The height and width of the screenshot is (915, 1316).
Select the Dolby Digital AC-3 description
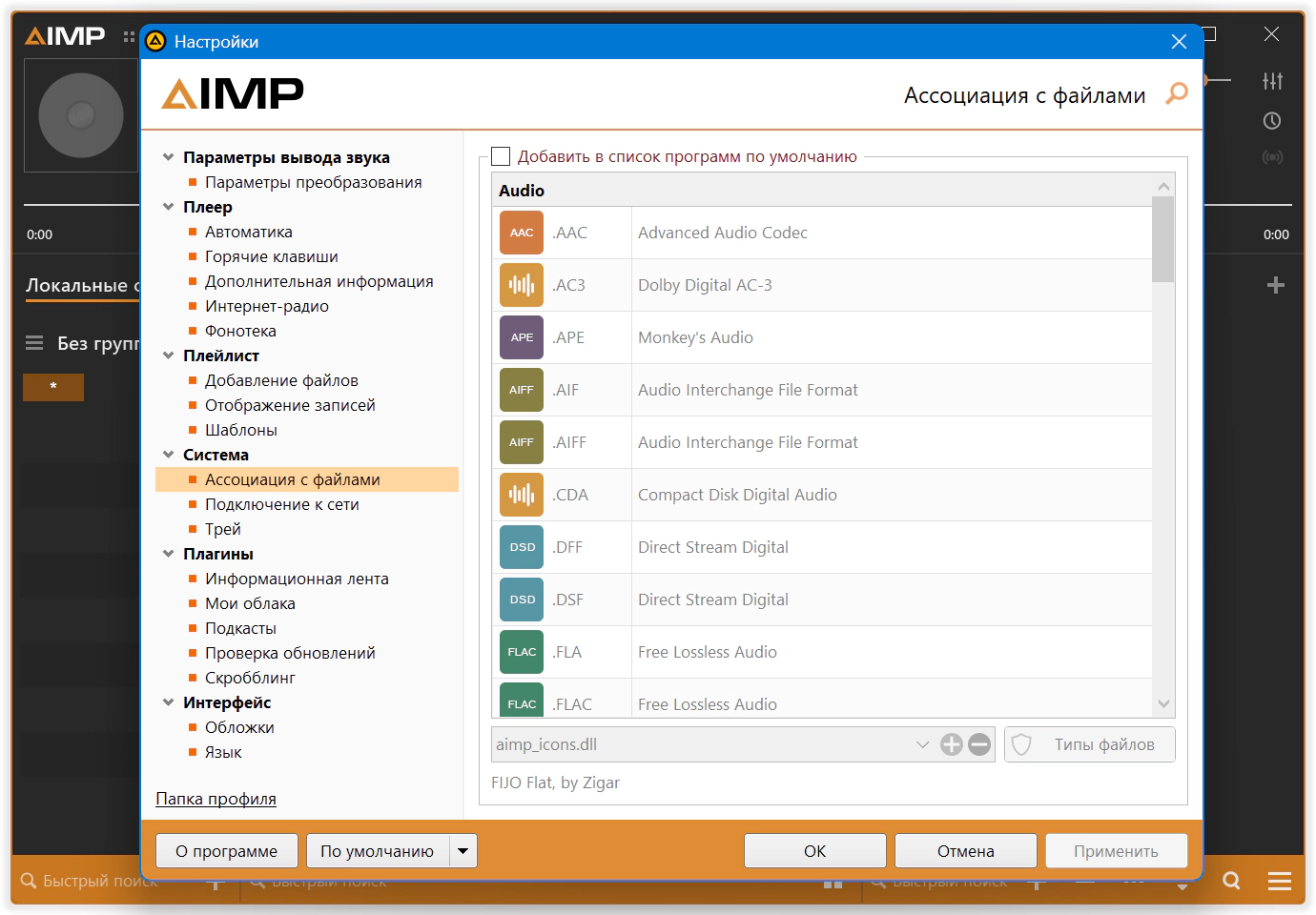point(705,285)
